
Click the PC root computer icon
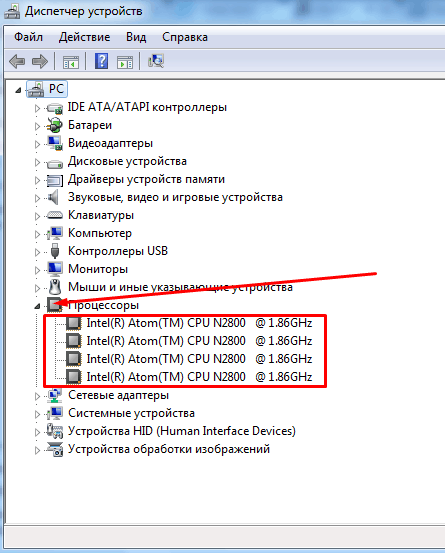pyautogui.click(x=36, y=89)
